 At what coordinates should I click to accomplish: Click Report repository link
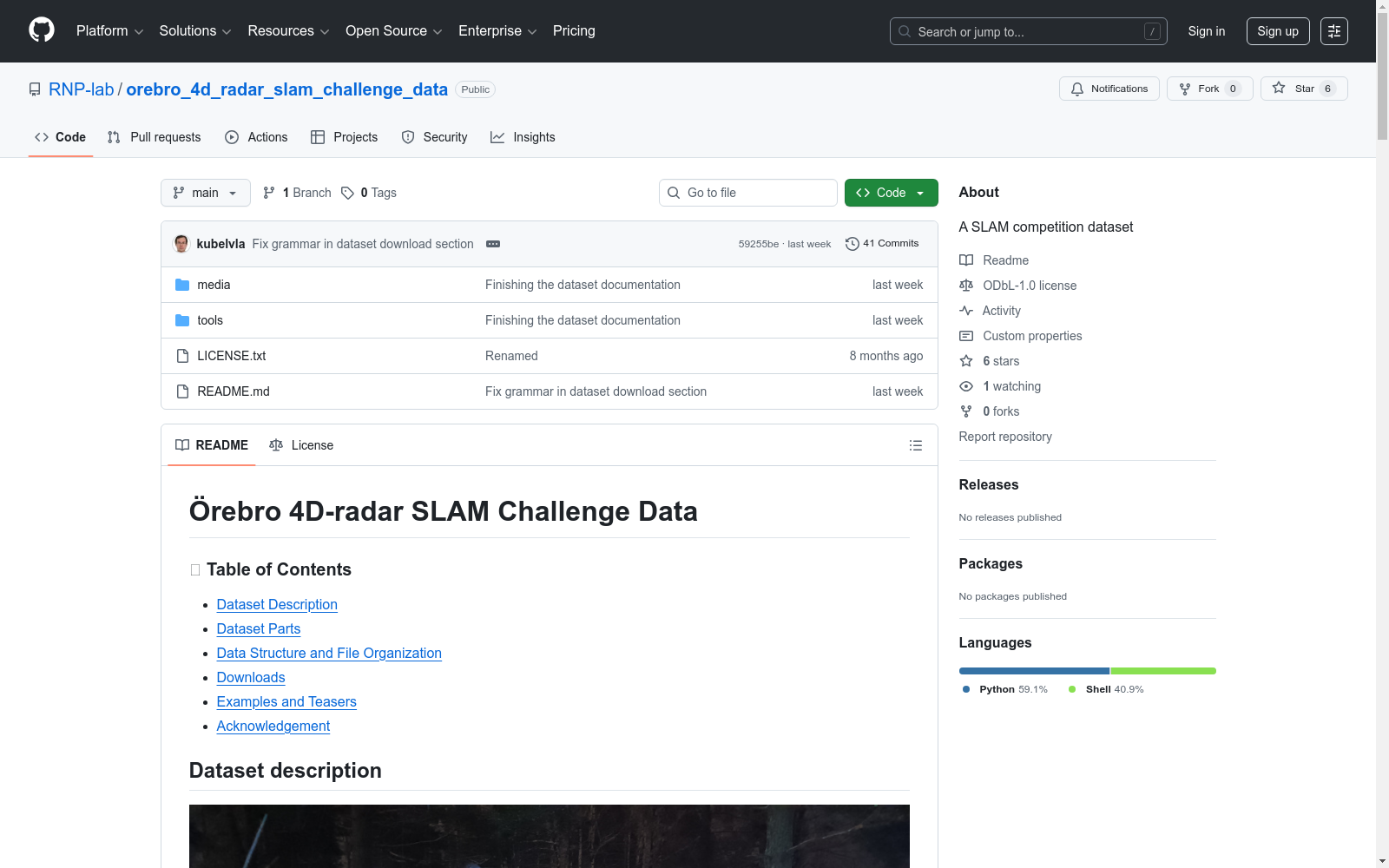pos(1005,437)
